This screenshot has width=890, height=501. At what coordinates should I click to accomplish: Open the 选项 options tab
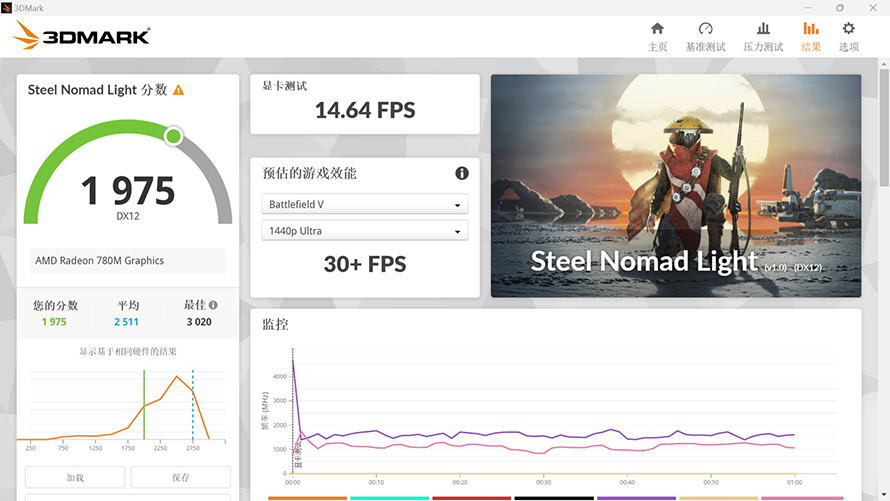849,37
